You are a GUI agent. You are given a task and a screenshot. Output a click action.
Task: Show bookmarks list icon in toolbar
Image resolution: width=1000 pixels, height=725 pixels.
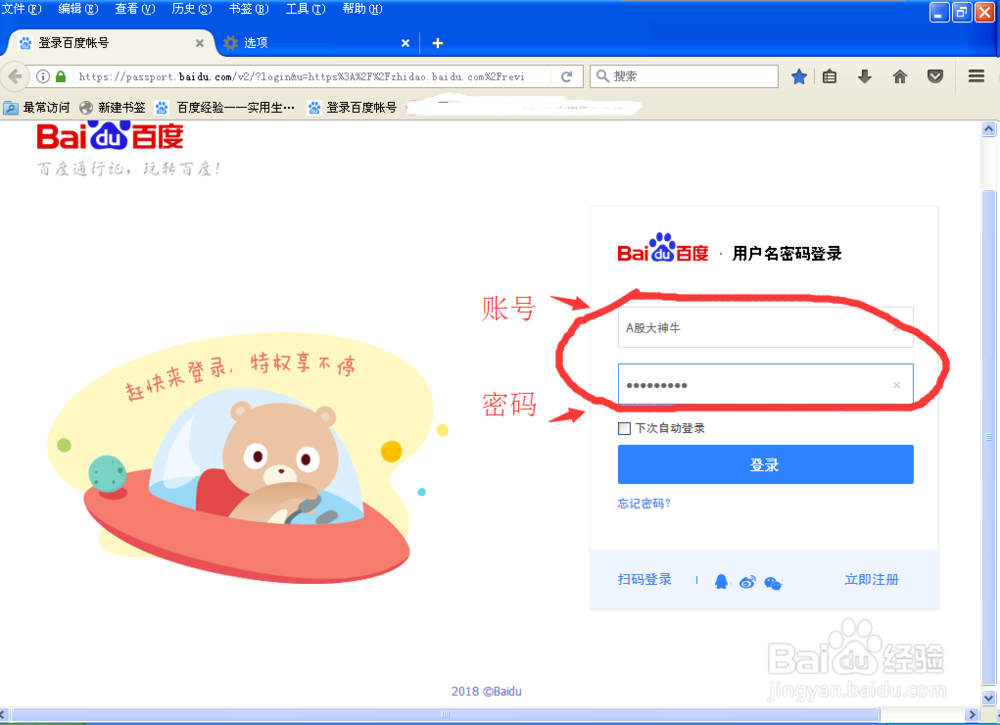(830, 77)
